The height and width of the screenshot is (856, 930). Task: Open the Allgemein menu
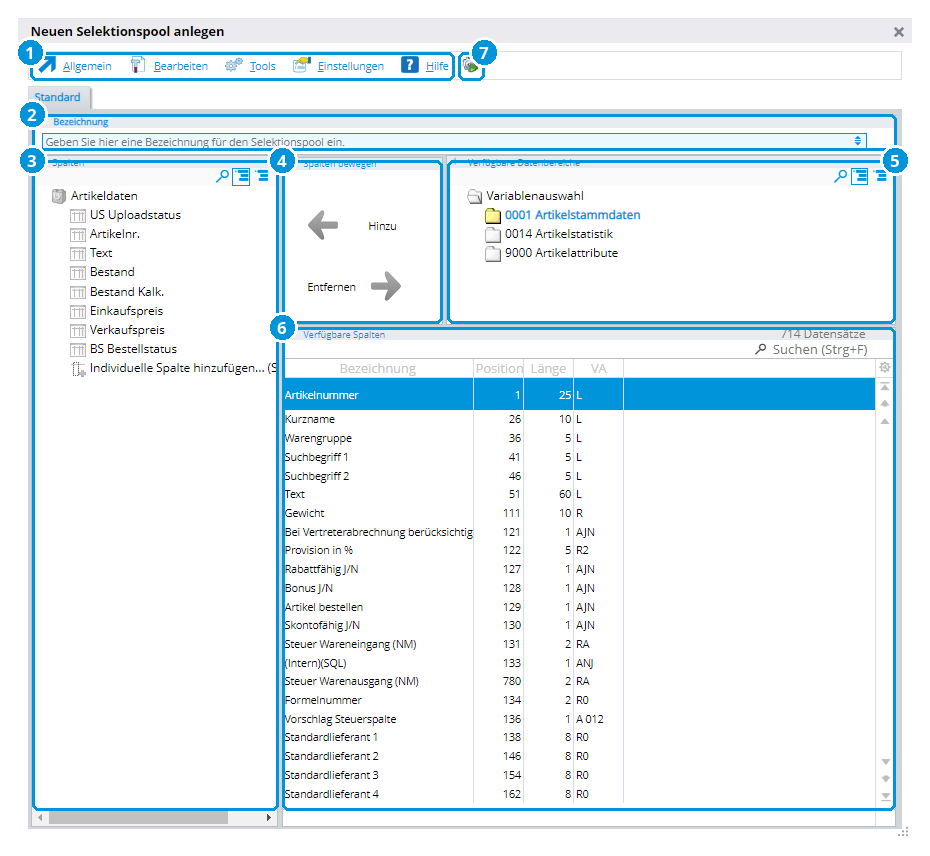coord(87,66)
